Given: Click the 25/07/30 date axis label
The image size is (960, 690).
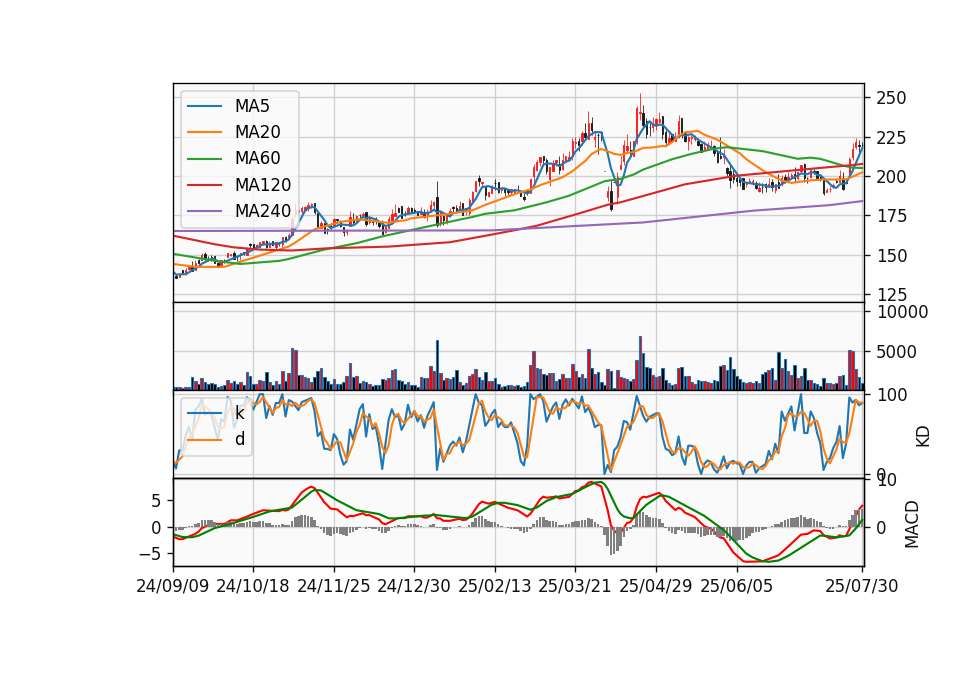Looking at the screenshot, I should (862, 586).
